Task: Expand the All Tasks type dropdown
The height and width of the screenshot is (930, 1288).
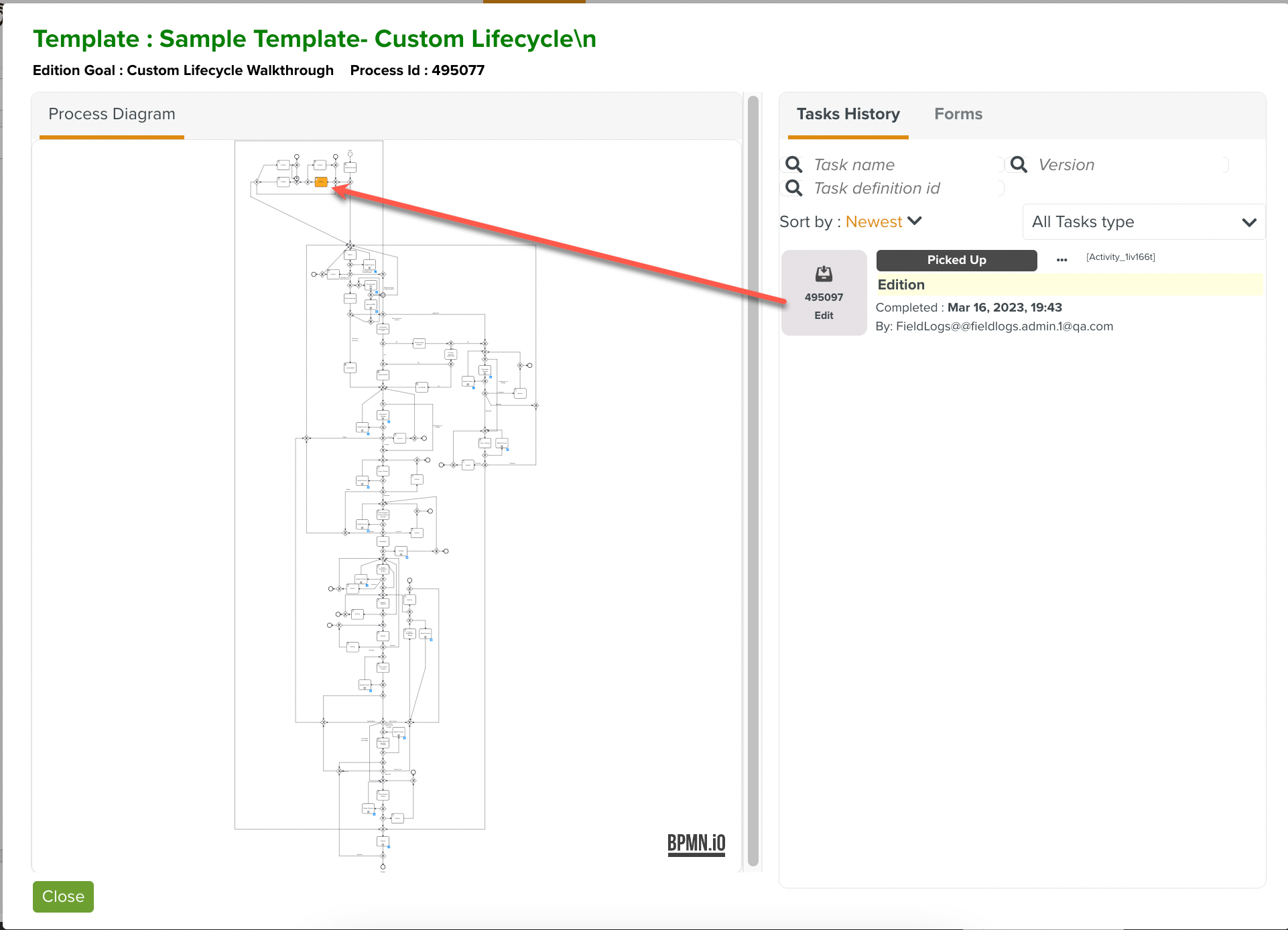Action: (1143, 222)
